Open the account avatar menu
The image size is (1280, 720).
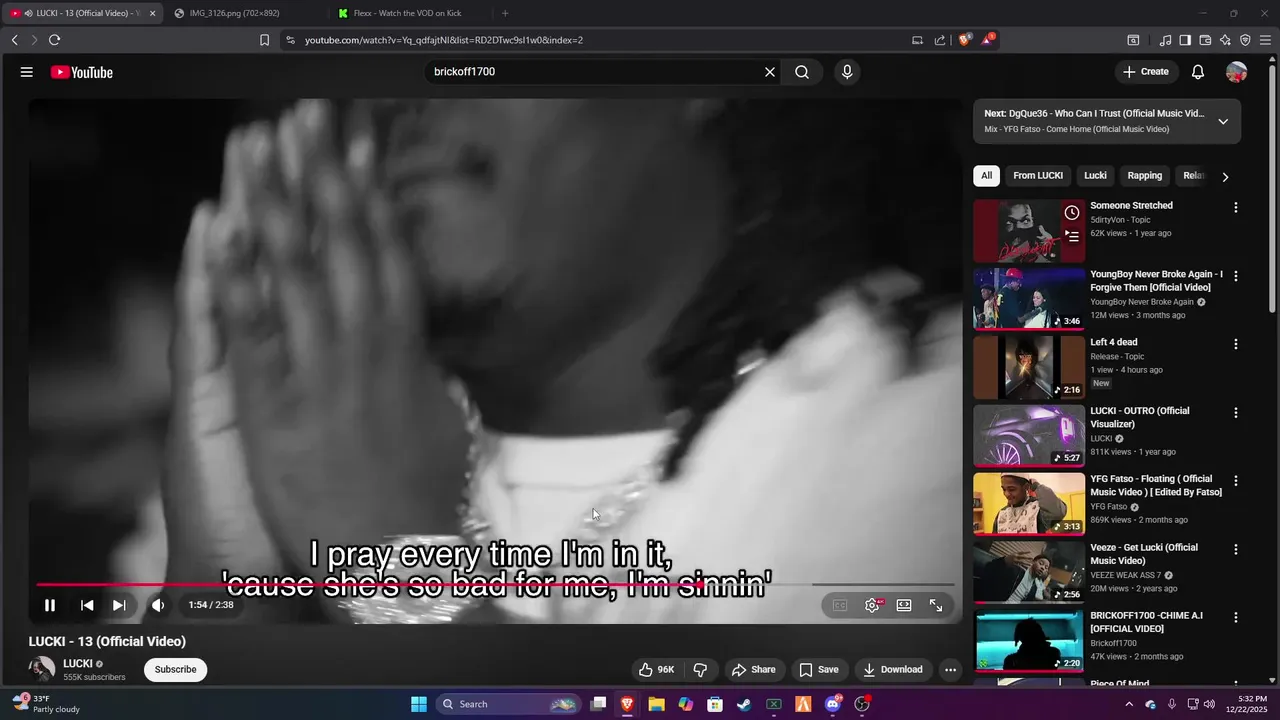coord(1237,72)
